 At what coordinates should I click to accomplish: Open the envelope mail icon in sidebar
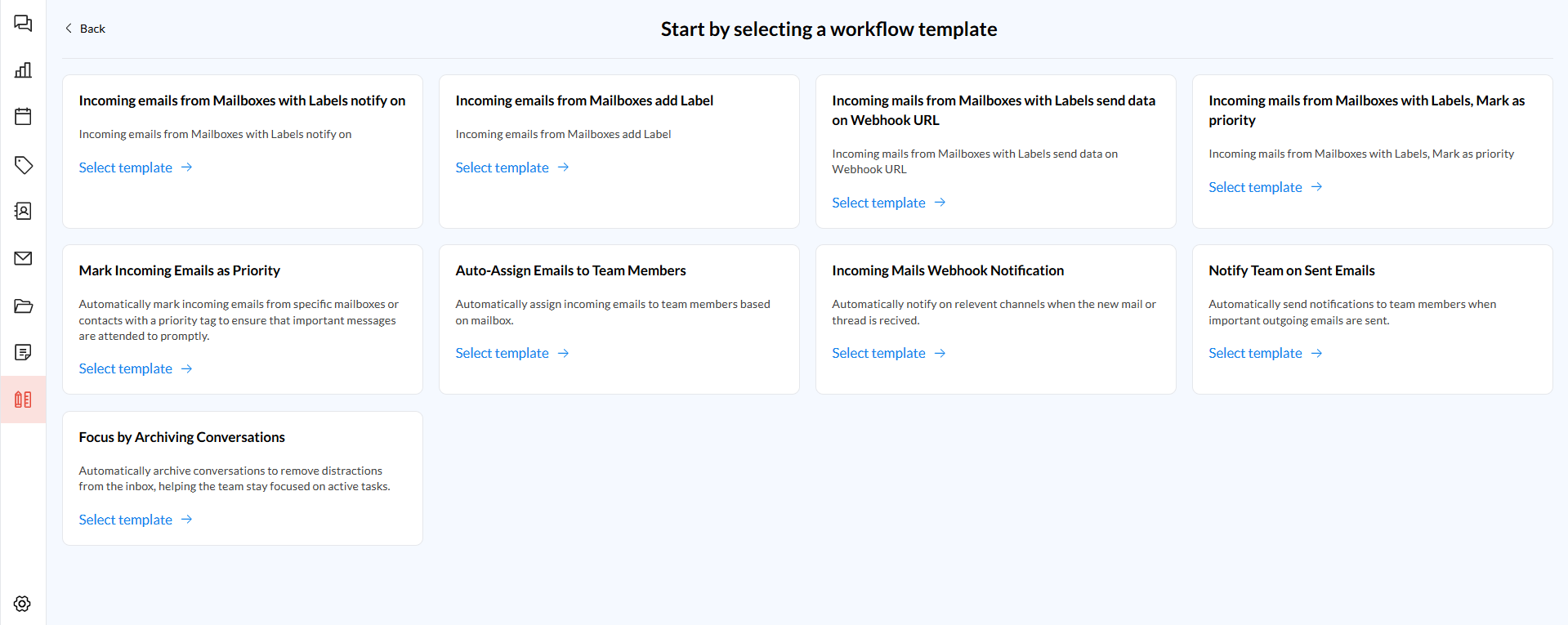point(23,258)
